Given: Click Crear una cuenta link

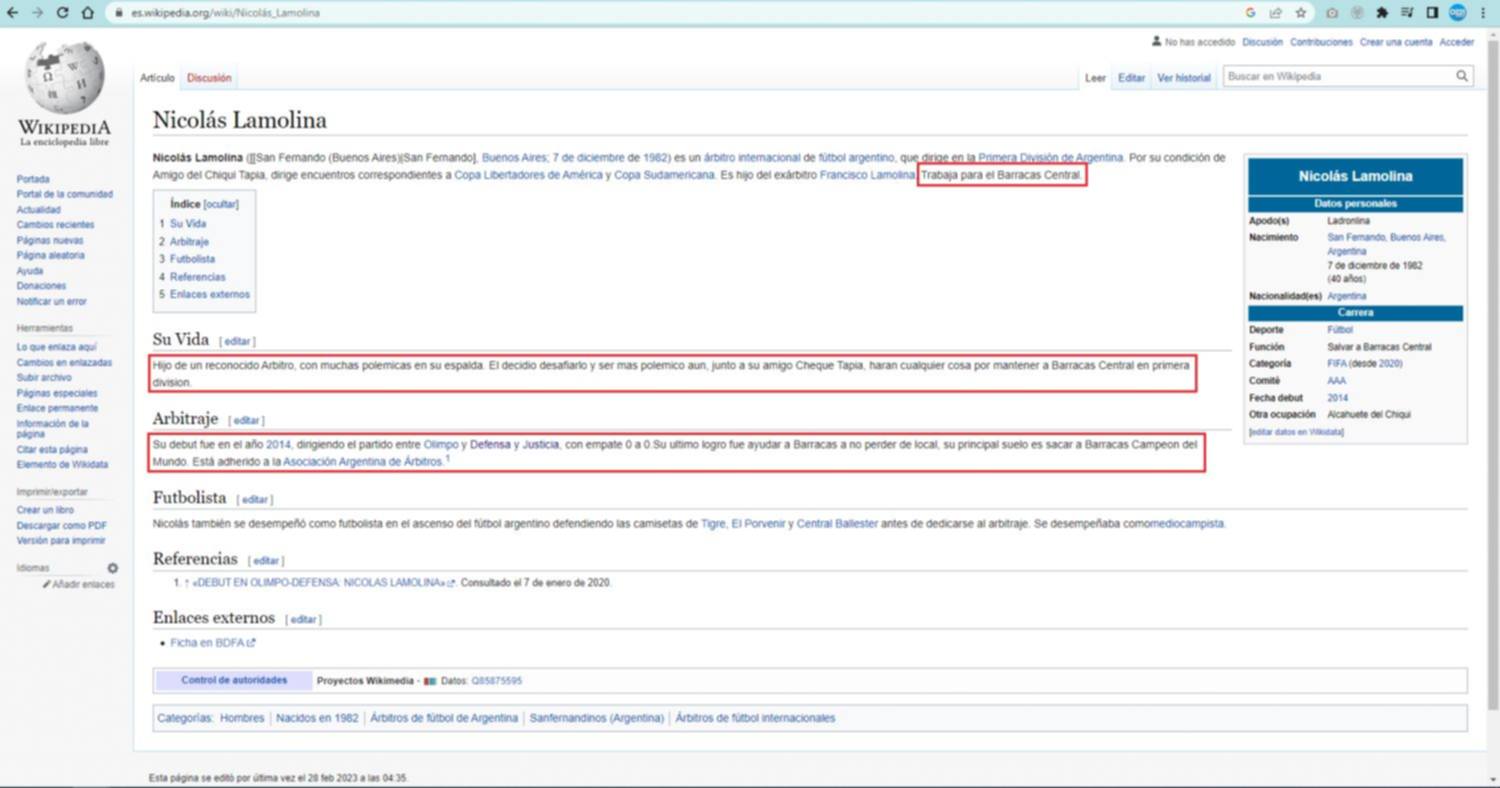Looking at the screenshot, I should [1395, 42].
